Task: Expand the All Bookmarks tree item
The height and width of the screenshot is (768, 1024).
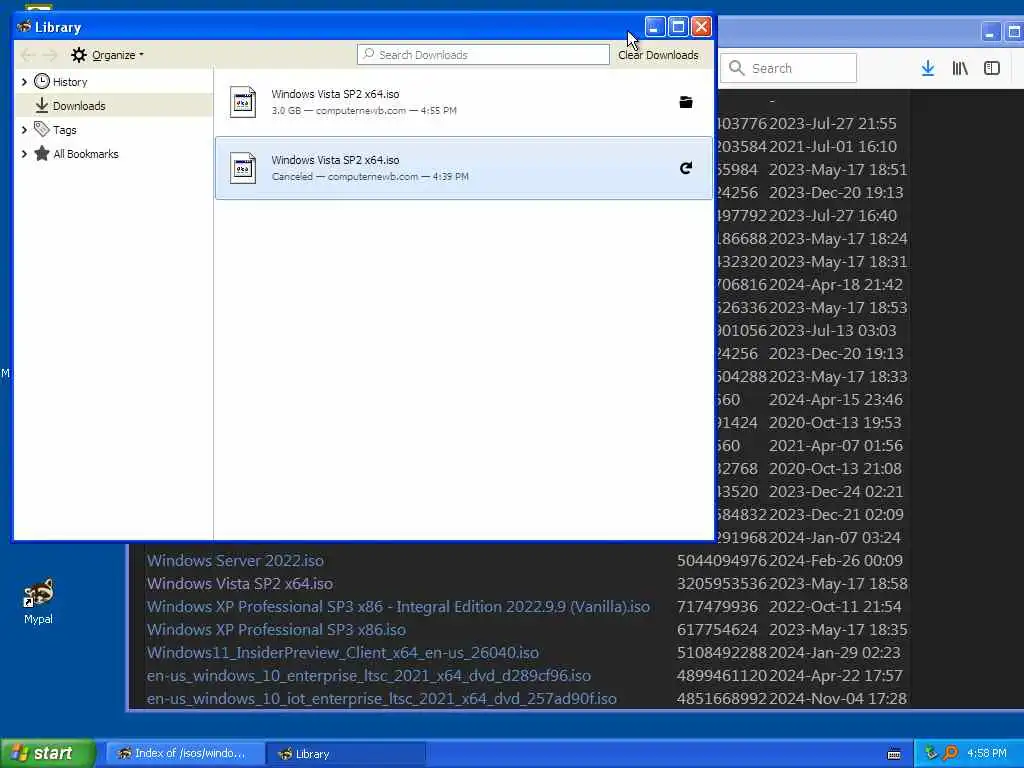Action: pos(24,154)
